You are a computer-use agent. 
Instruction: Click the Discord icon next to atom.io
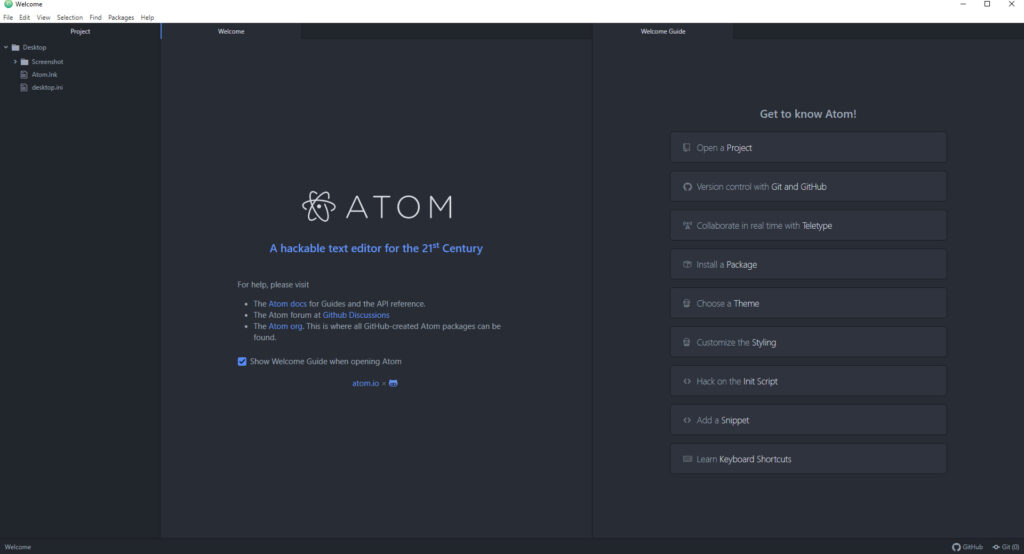(x=393, y=383)
